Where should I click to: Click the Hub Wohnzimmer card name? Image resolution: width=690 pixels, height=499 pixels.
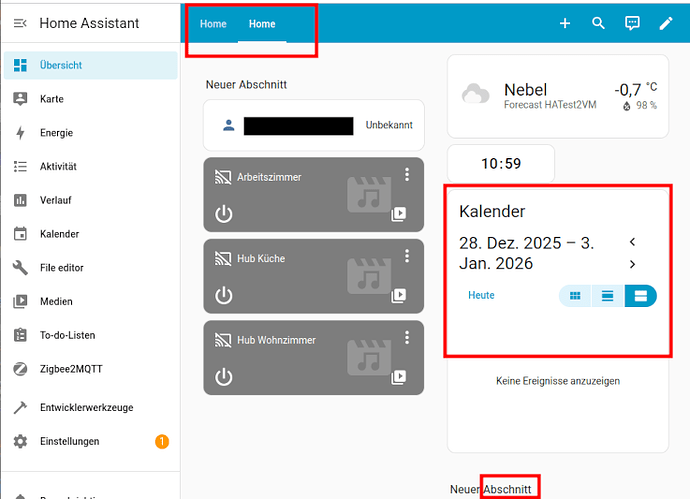[x=276, y=340]
